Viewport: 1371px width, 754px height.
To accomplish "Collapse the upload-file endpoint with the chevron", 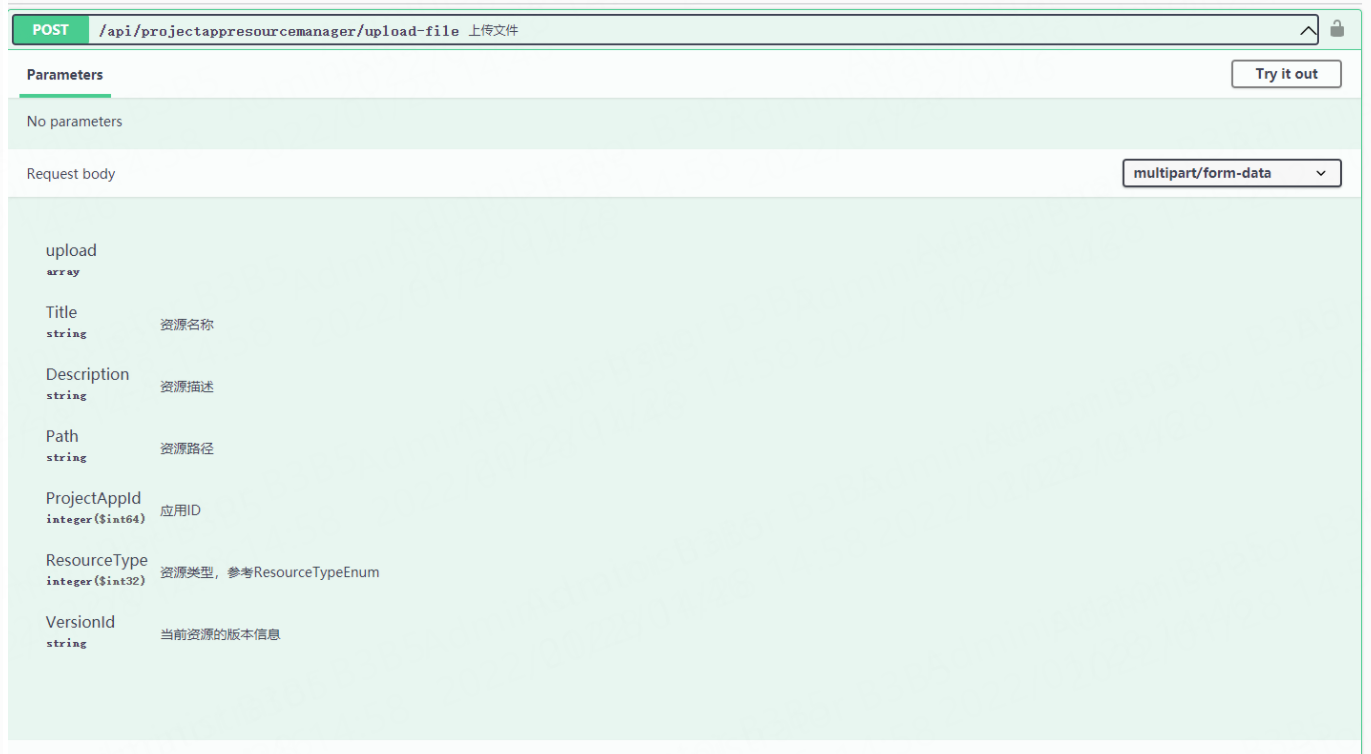I will (x=1309, y=29).
